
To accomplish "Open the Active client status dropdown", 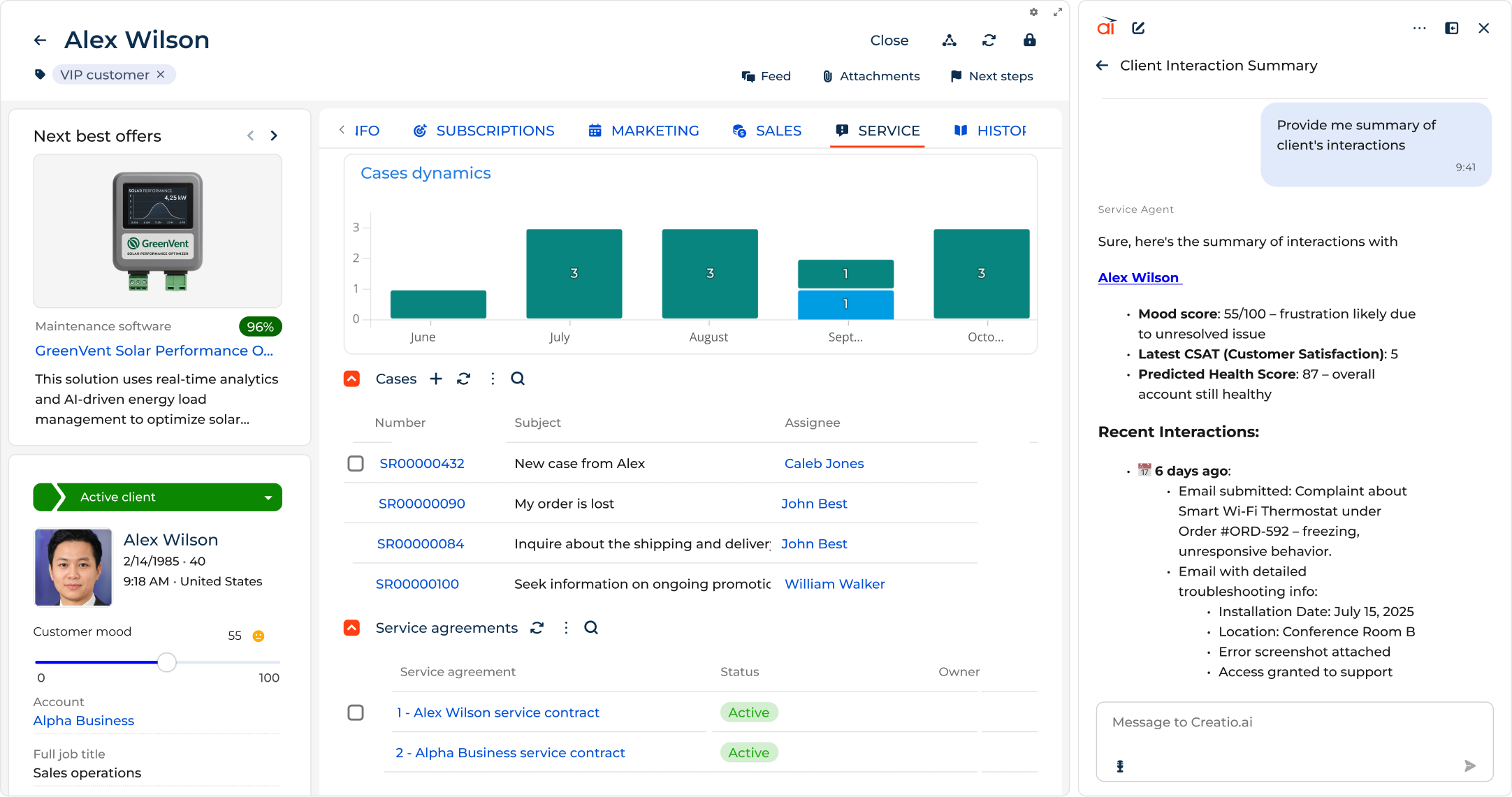I will [x=268, y=497].
